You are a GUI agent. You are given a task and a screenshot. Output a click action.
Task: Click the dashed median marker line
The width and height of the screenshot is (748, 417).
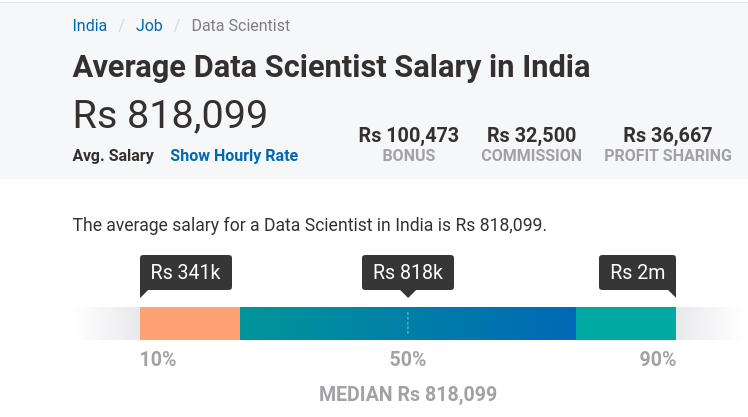pyautogui.click(x=408, y=323)
